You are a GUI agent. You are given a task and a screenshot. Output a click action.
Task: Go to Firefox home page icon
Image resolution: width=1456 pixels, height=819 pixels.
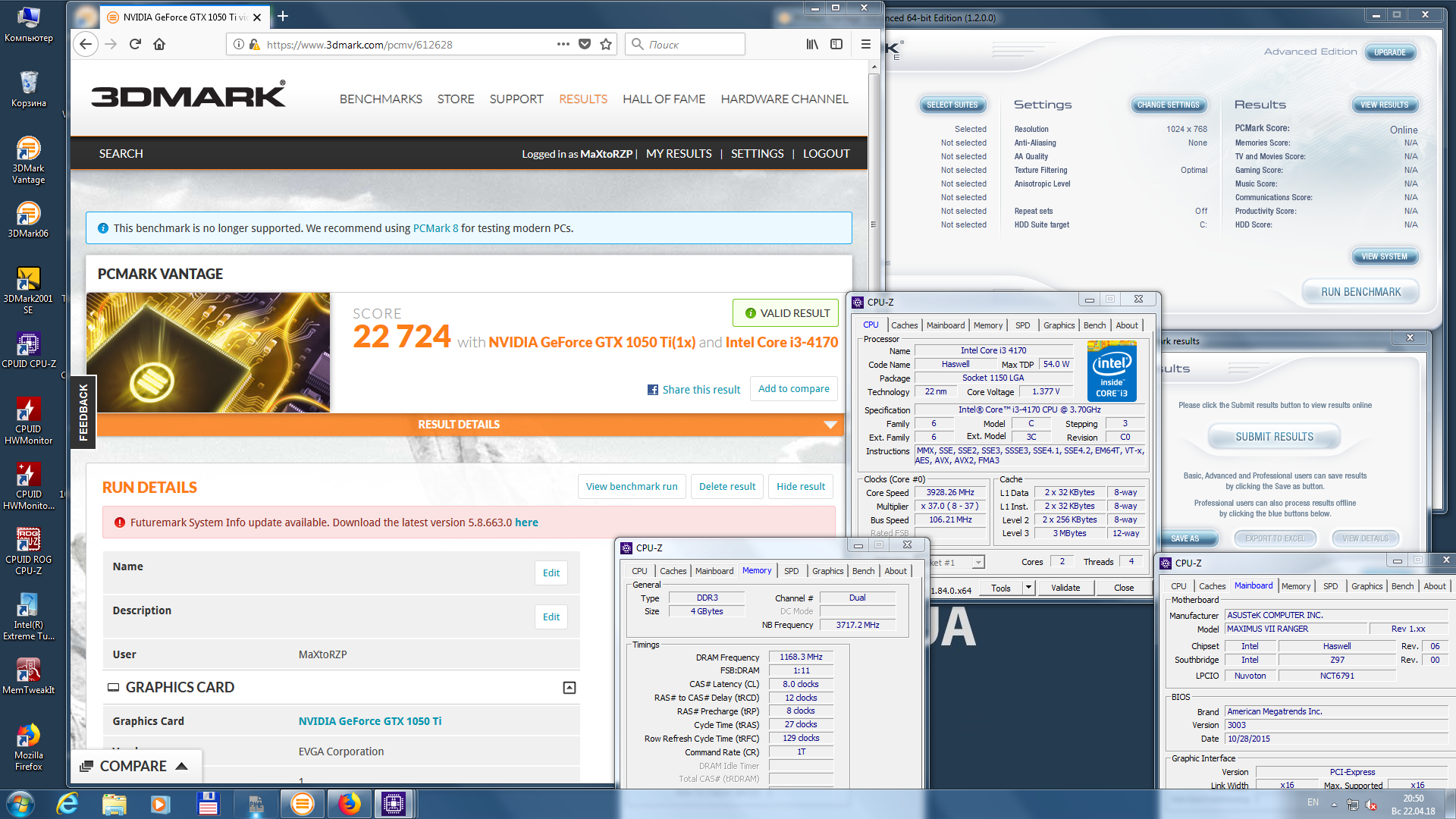(x=159, y=44)
